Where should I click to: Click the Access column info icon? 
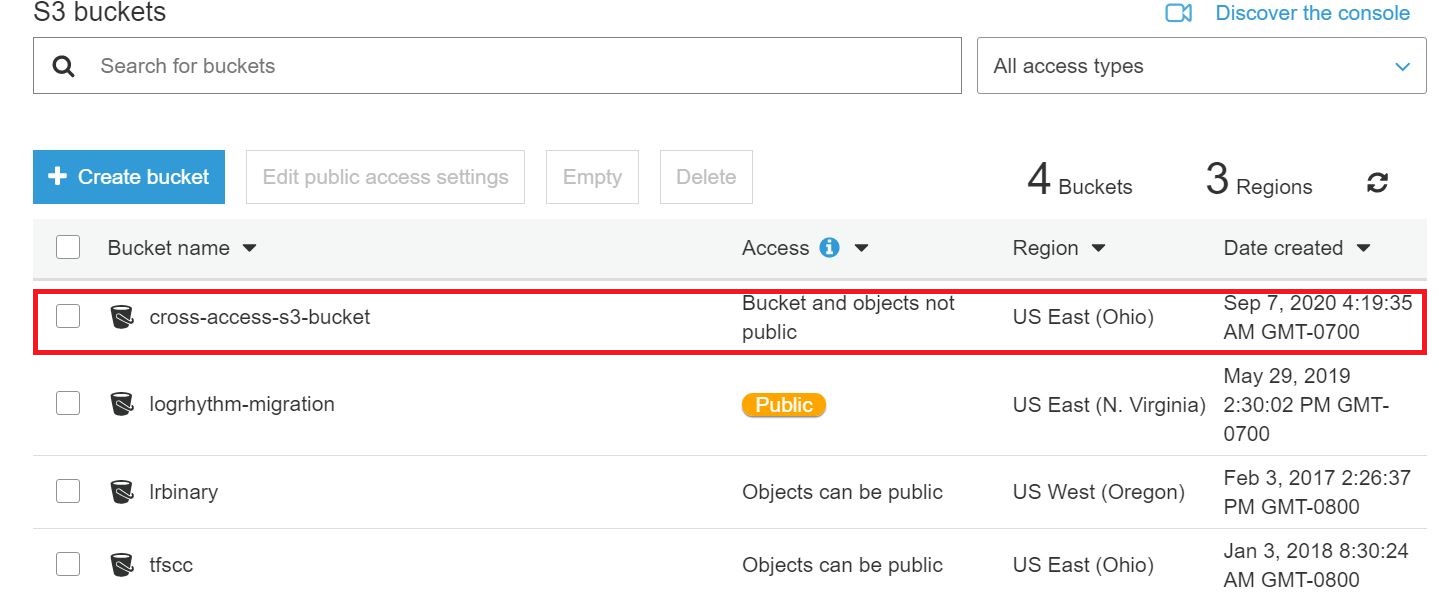coord(829,248)
